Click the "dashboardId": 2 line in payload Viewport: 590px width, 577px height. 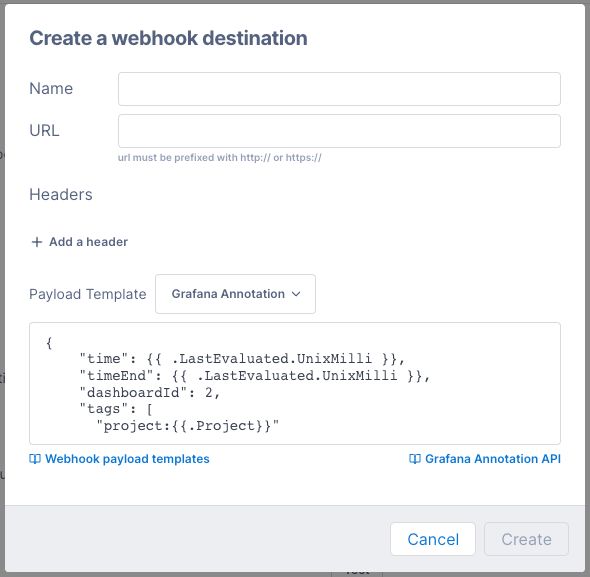(x=150, y=393)
